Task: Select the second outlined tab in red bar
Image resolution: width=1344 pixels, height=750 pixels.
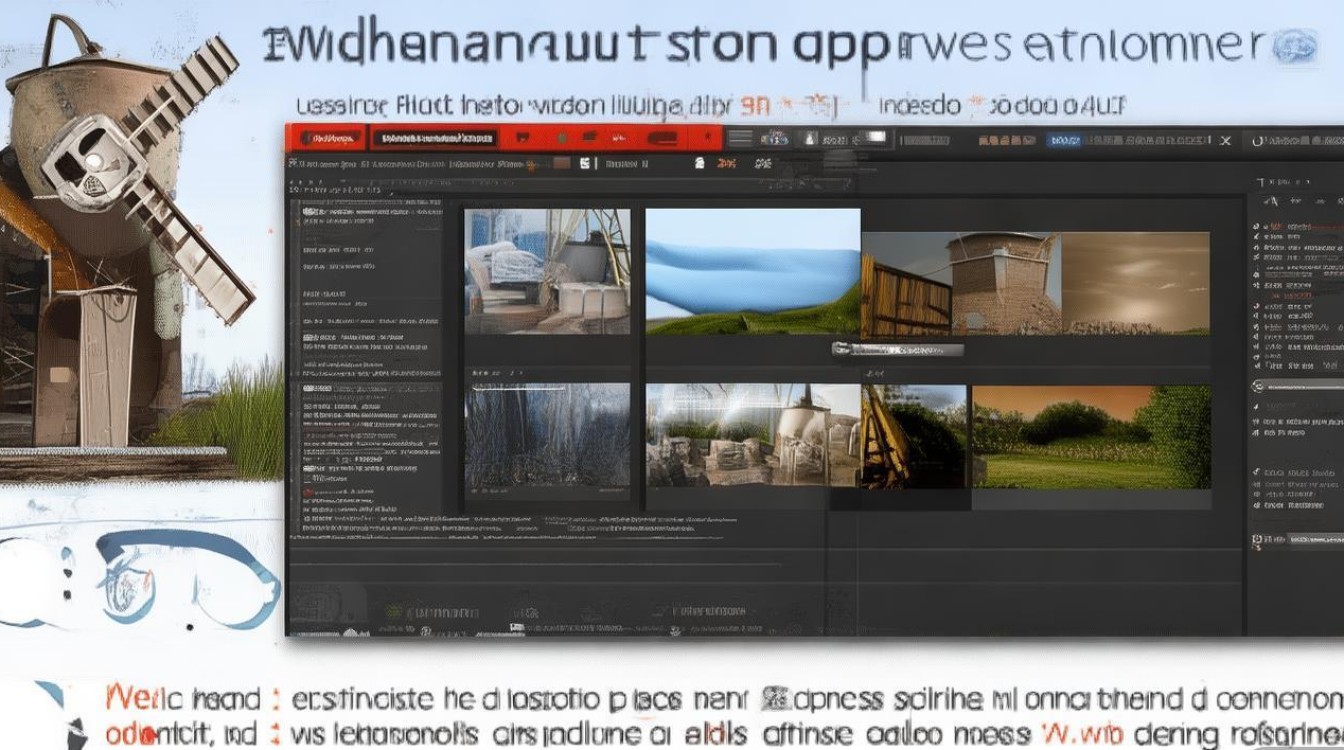Action: pyautogui.click(x=434, y=138)
